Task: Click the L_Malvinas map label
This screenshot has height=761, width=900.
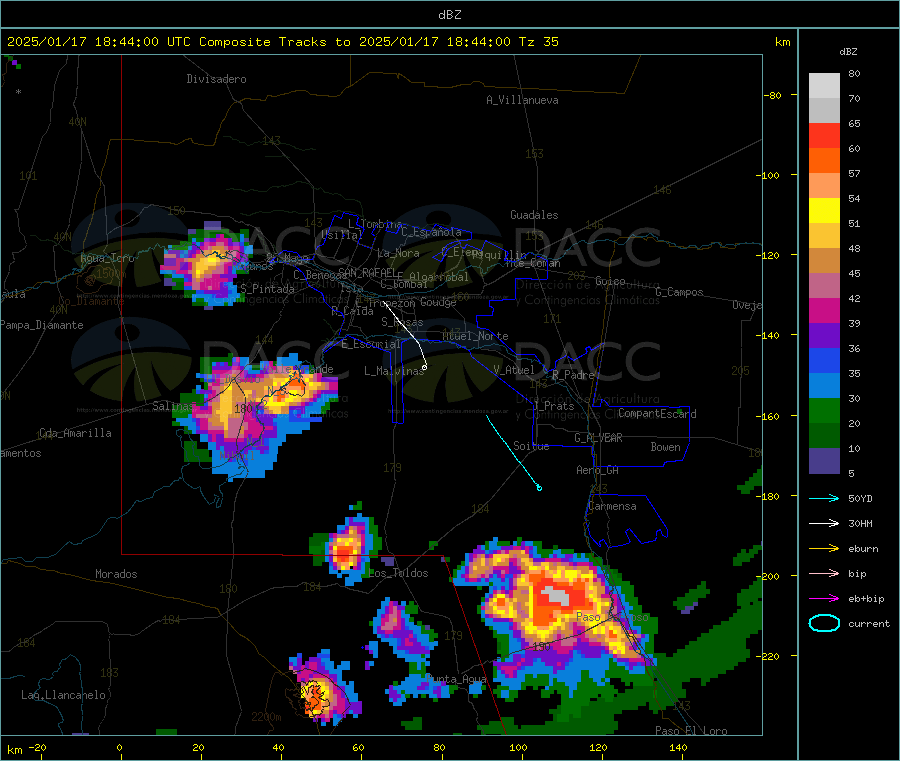Action: (394, 371)
